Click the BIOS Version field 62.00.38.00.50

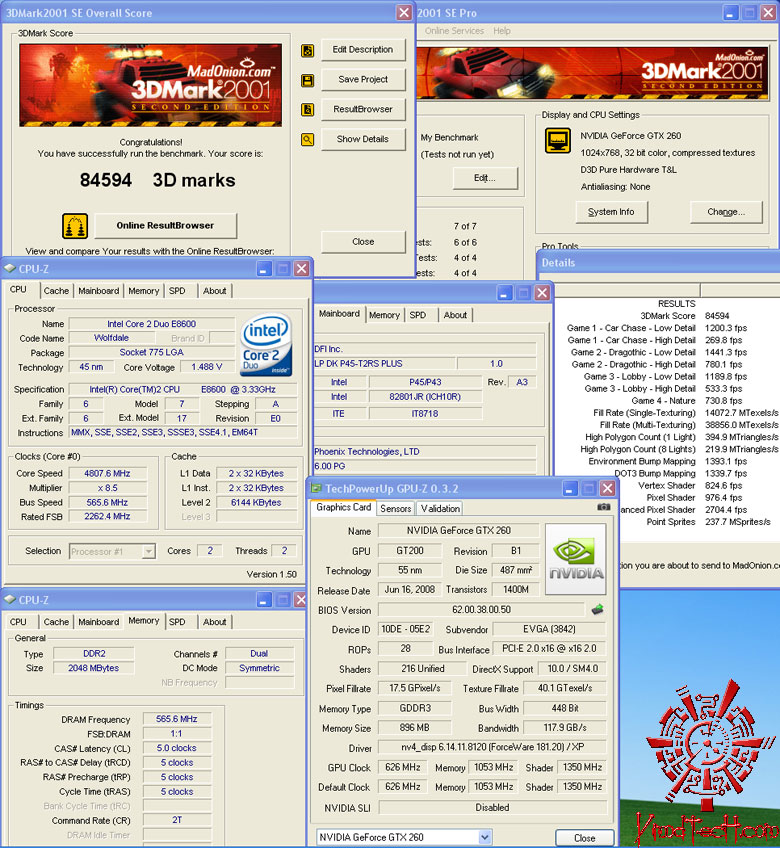pos(481,610)
